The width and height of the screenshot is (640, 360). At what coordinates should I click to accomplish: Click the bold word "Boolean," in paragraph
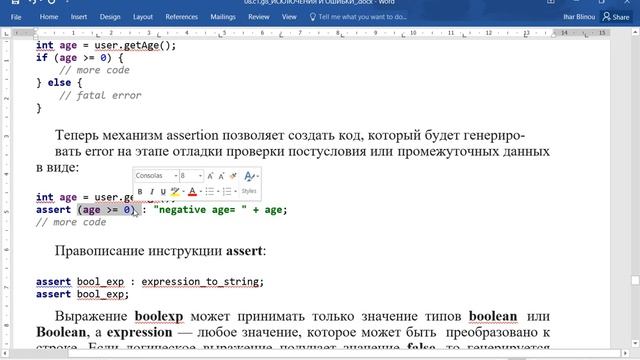(62, 332)
